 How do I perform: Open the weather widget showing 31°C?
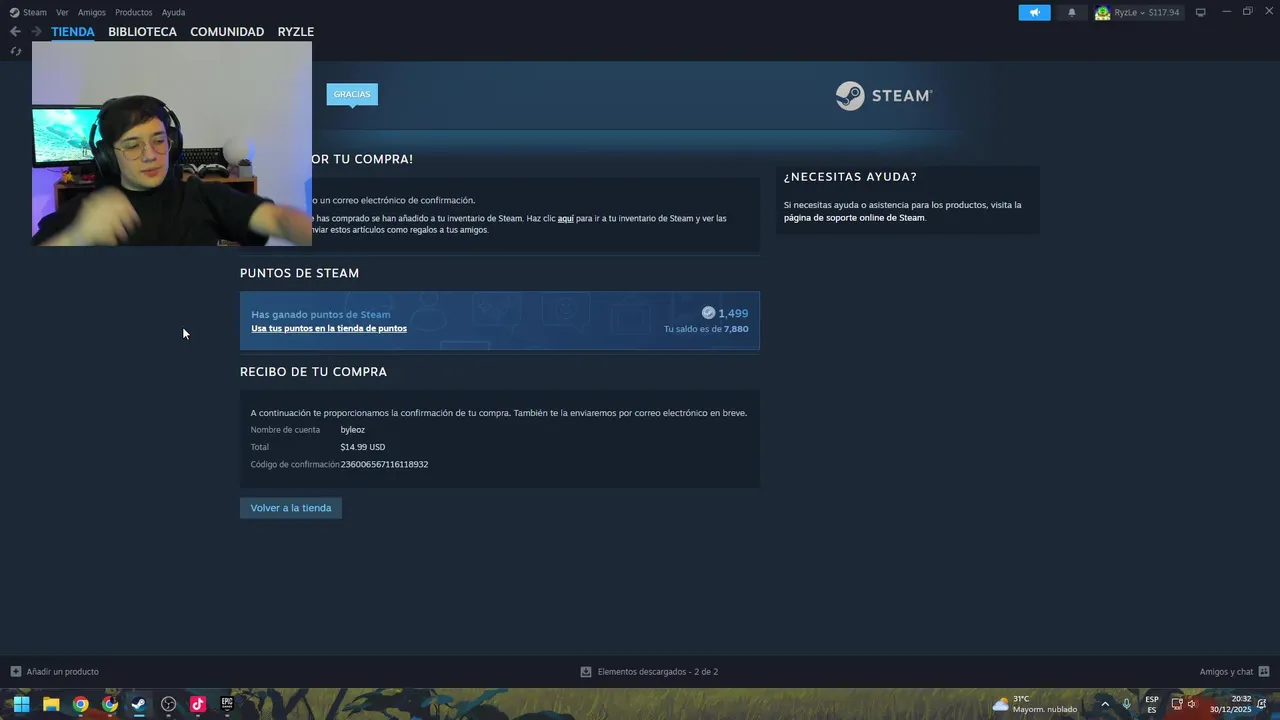[1034, 704]
